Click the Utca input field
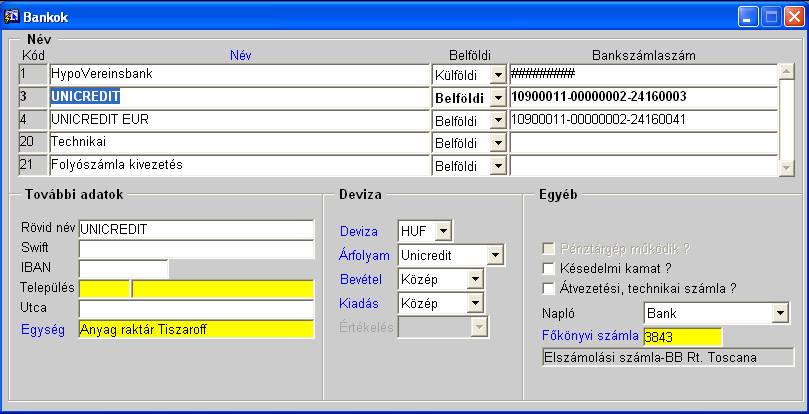 pos(197,309)
